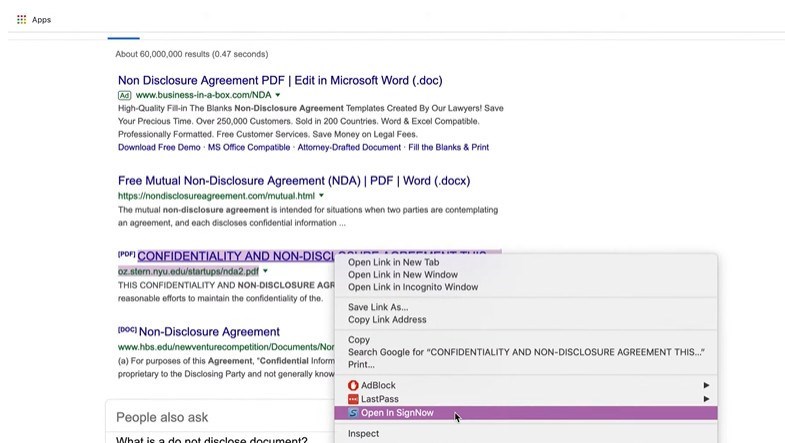Click the oz.stern.nyu.edu/startups/nda2.pdf URL
This screenshot has height=443, width=785.
[x=188, y=271]
